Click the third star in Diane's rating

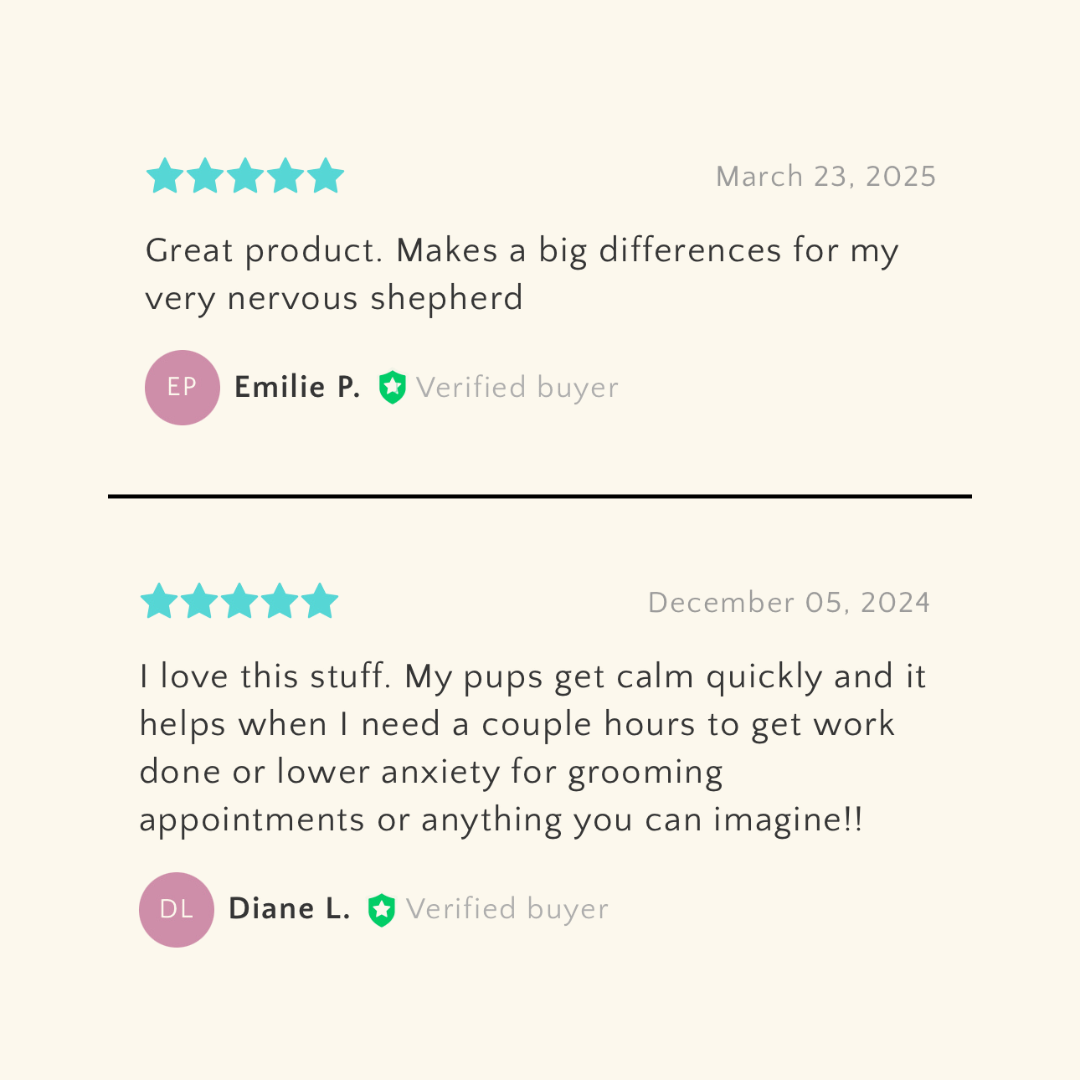click(239, 602)
